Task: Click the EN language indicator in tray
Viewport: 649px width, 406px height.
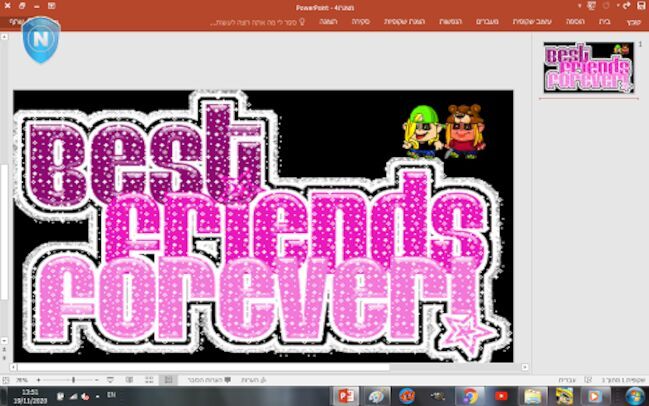Action: [x=111, y=395]
